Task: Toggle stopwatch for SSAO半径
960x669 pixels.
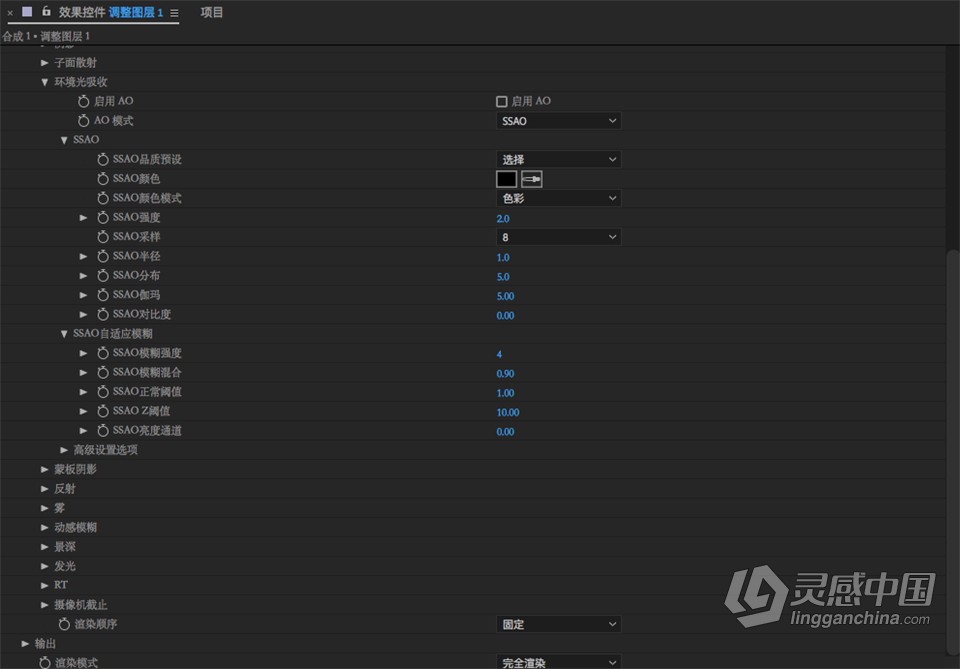Action: click(x=103, y=256)
